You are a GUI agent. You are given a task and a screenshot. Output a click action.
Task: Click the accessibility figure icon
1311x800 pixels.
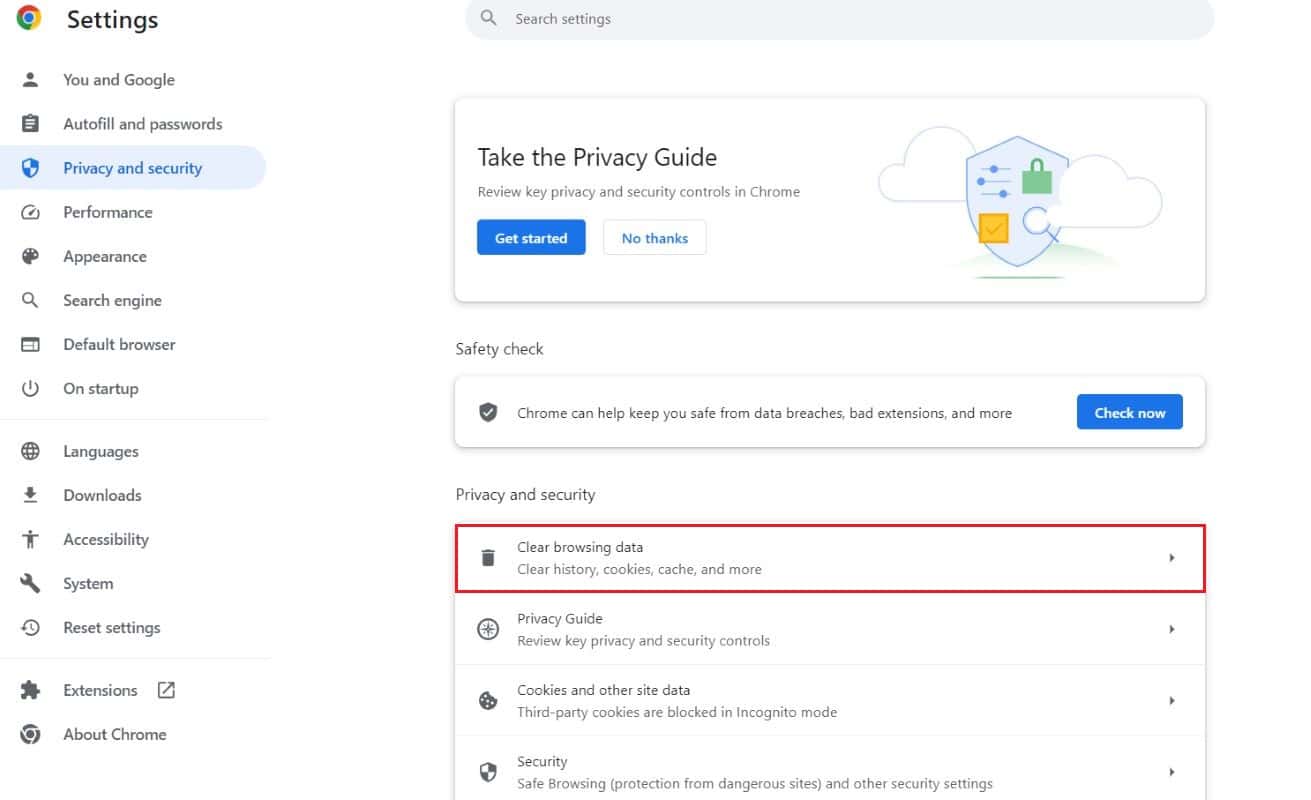pyautogui.click(x=30, y=539)
